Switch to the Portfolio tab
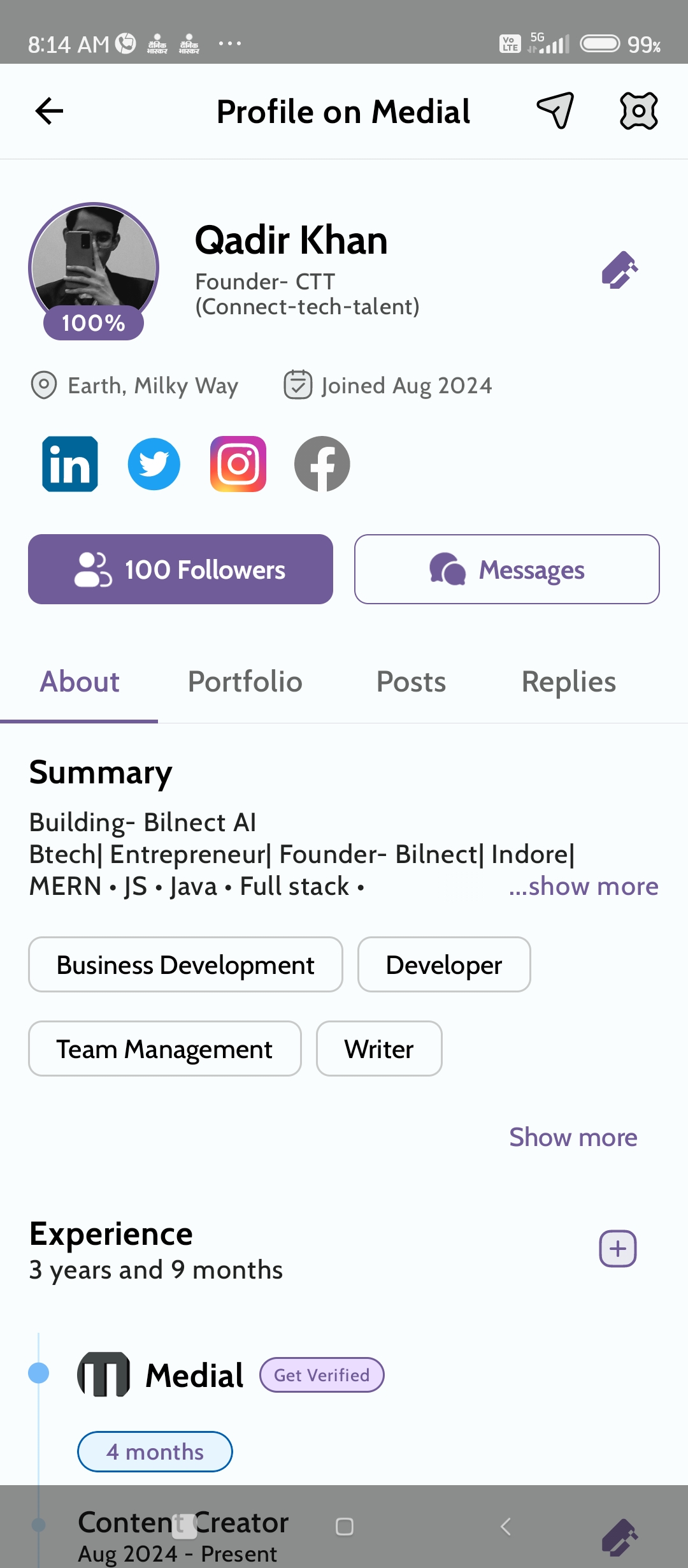688x1568 pixels. point(245,682)
